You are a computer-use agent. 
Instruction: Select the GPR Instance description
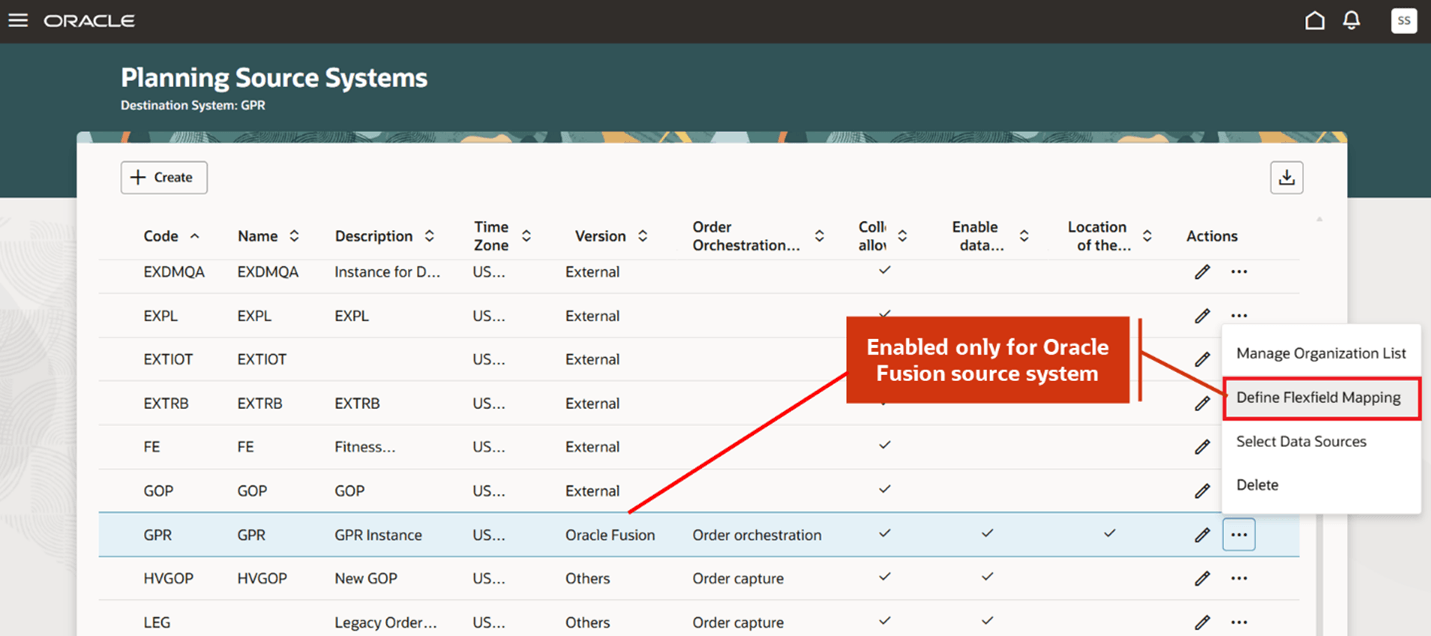click(378, 535)
